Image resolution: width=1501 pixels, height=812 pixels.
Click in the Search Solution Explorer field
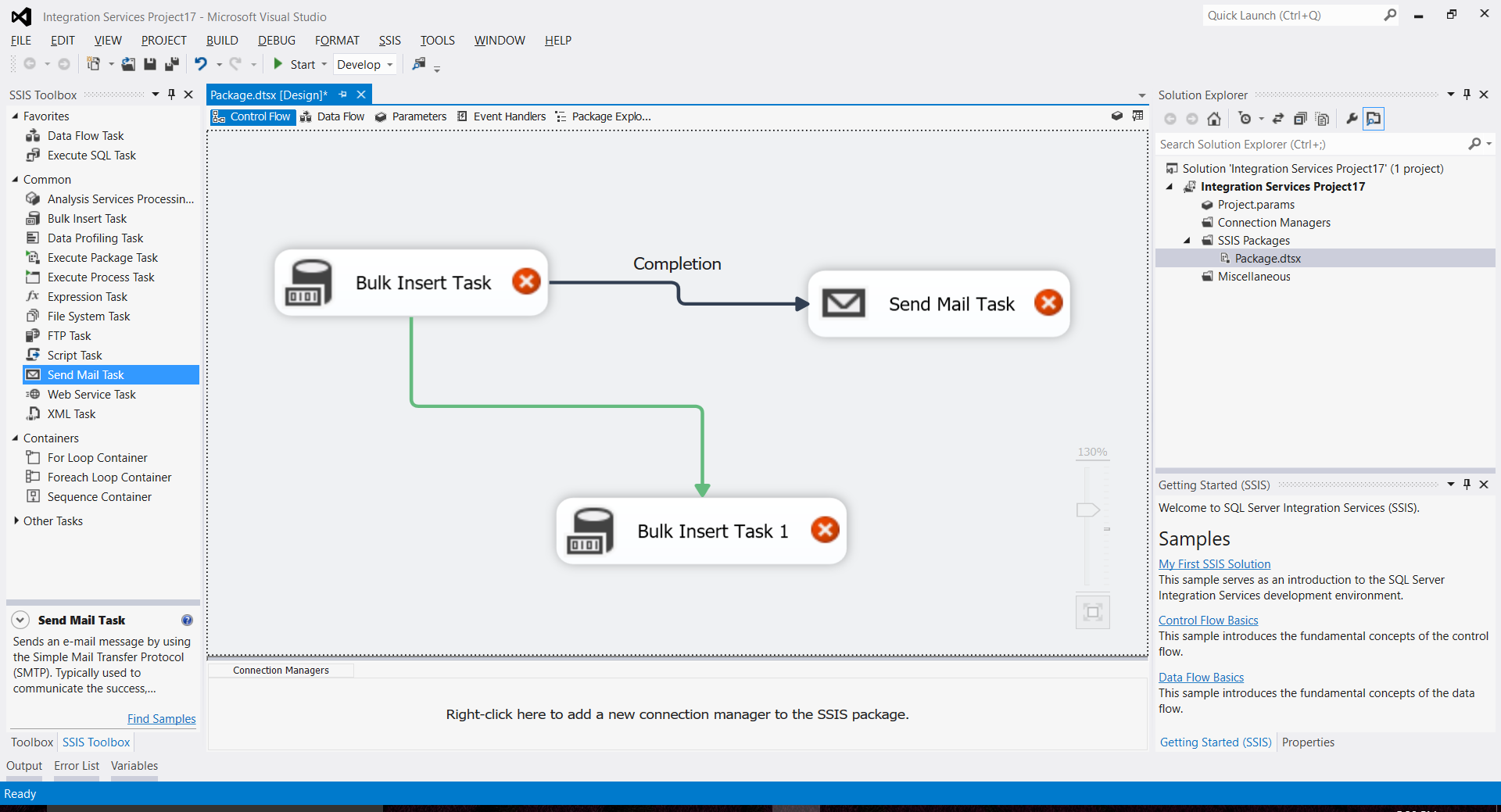1312,144
